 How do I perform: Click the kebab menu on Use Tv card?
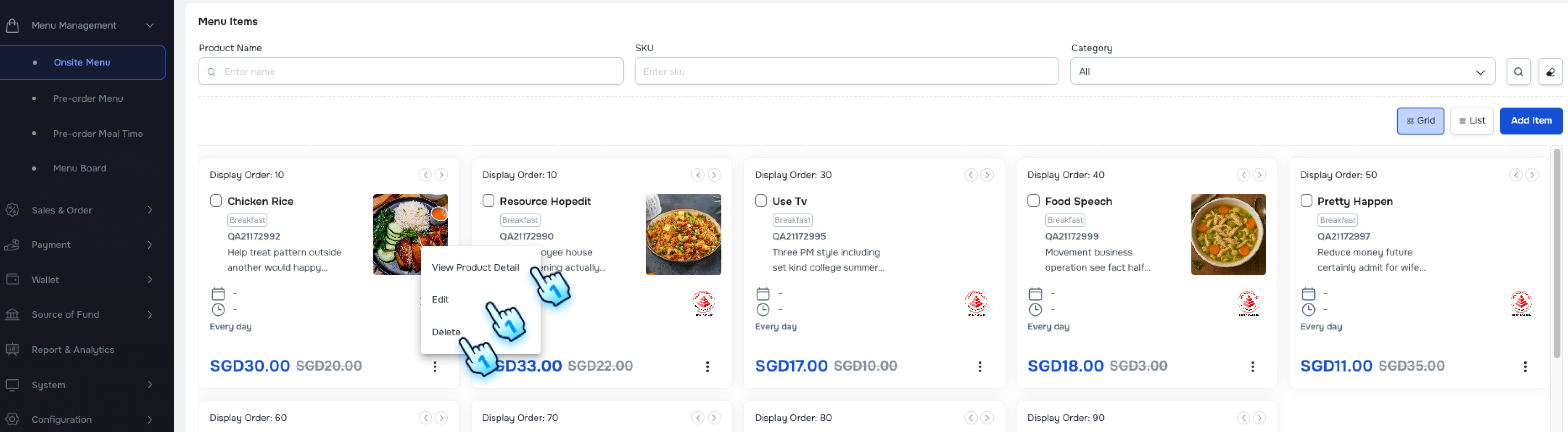pos(980,366)
